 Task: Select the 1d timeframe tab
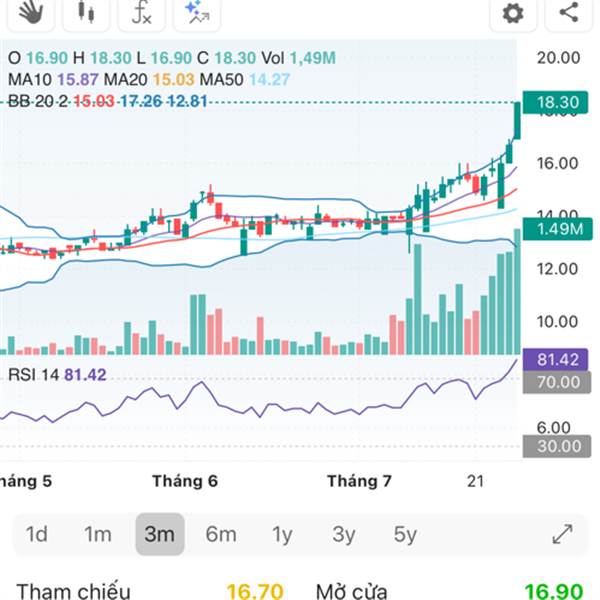(36, 534)
